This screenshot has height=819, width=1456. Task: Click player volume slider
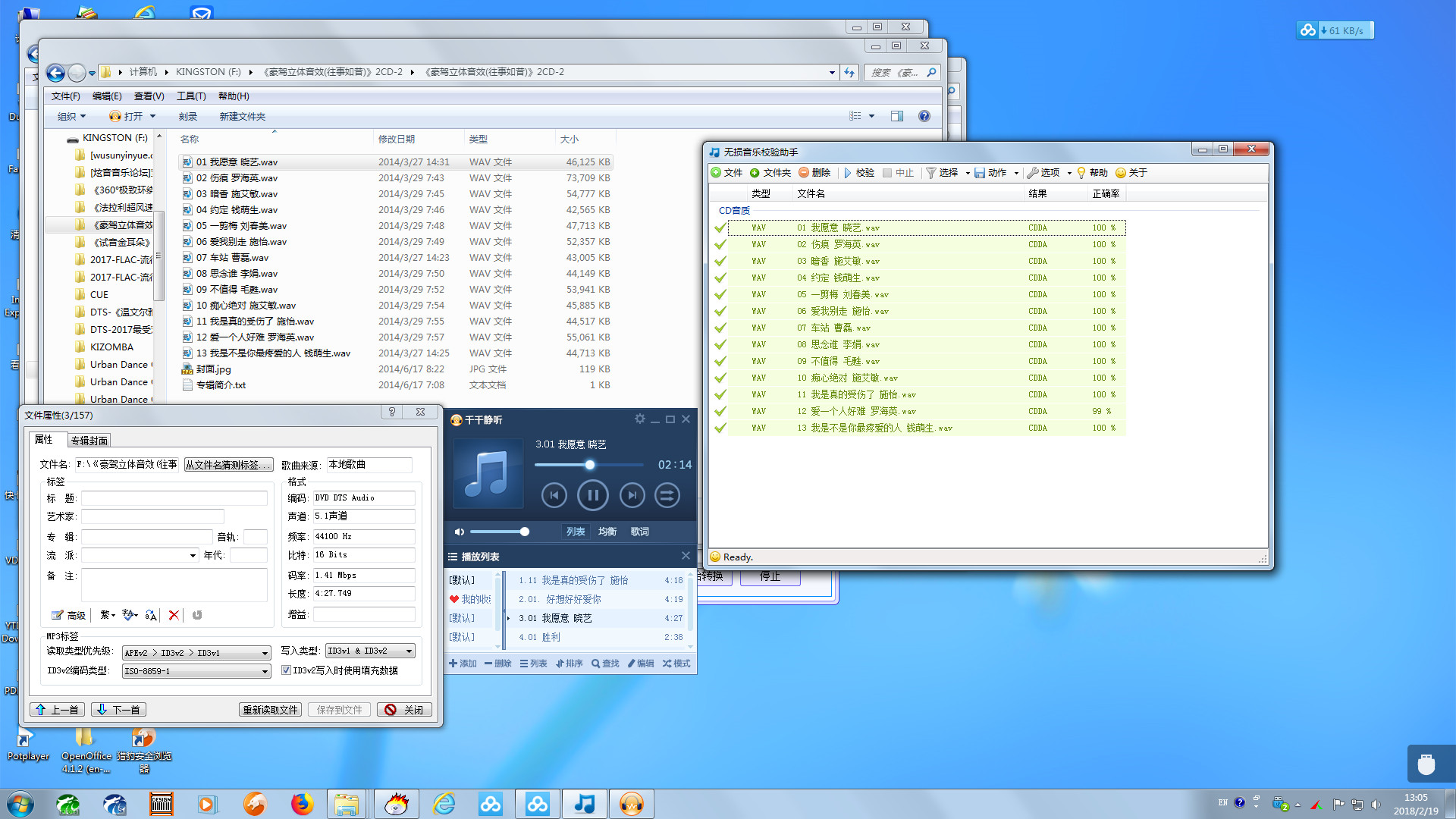(499, 532)
